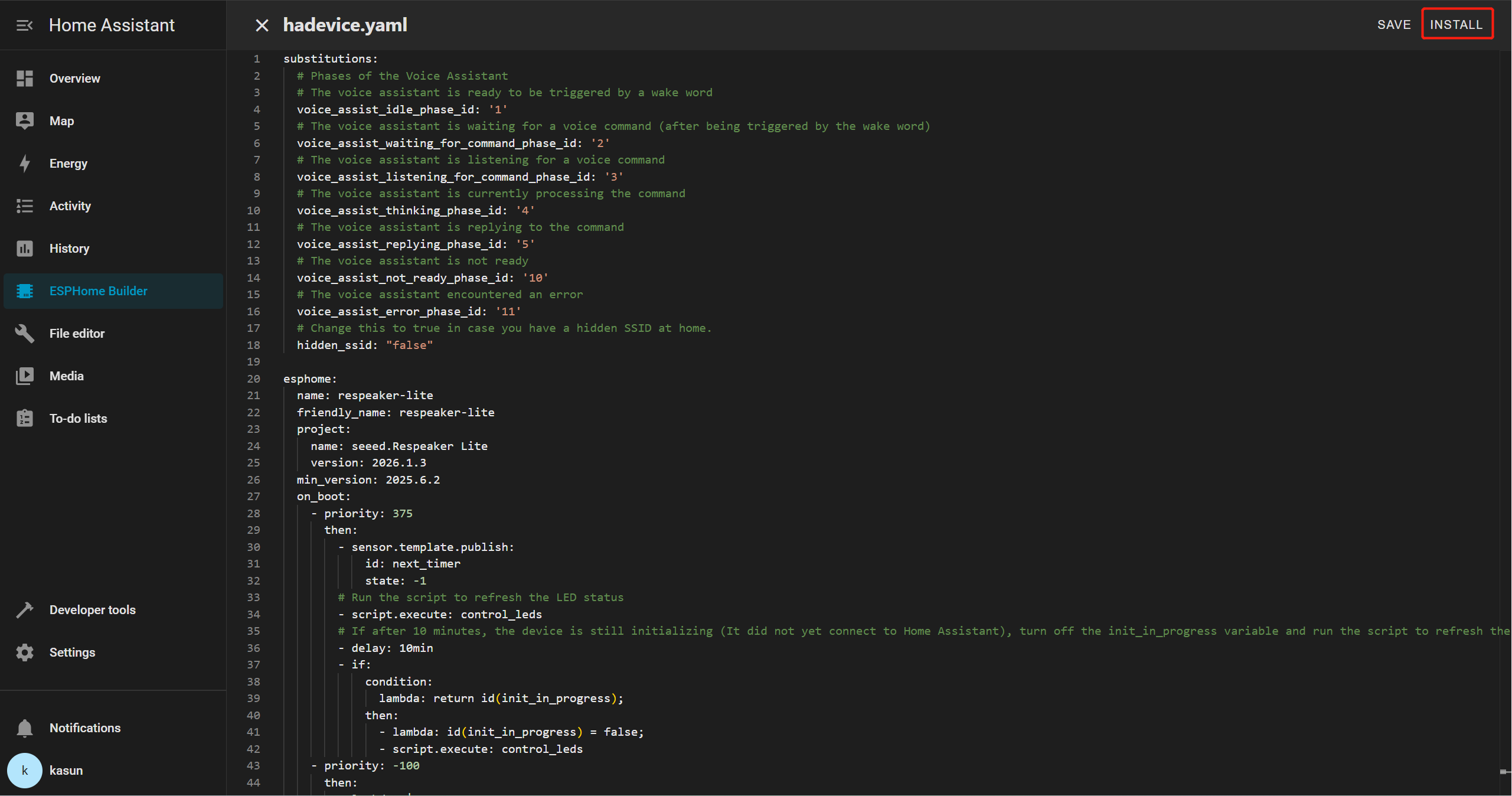The image size is (1512, 796).
Task: Open the File editor wrench icon
Action: pos(25,334)
